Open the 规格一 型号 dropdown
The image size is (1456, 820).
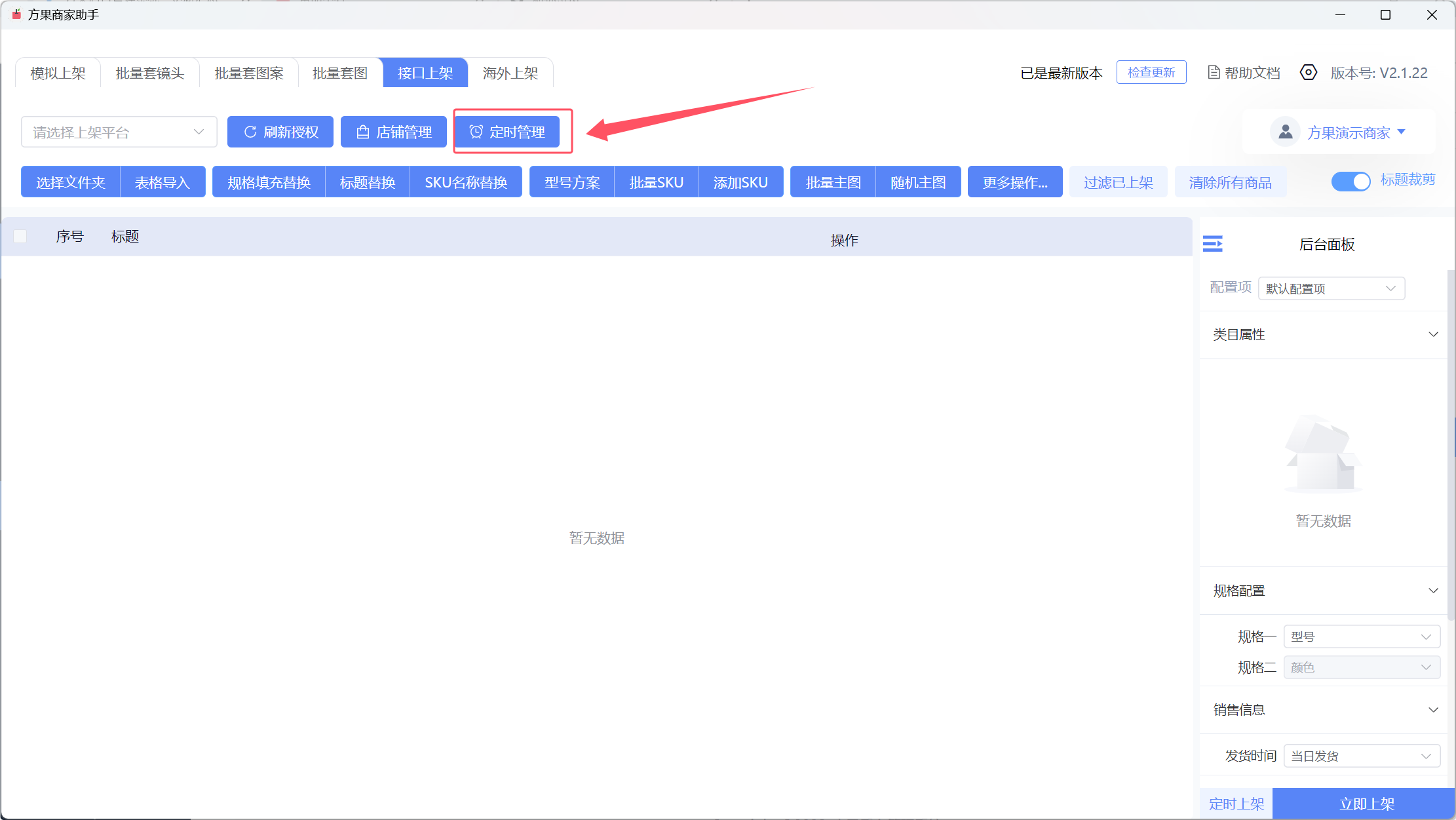click(1361, 636)
